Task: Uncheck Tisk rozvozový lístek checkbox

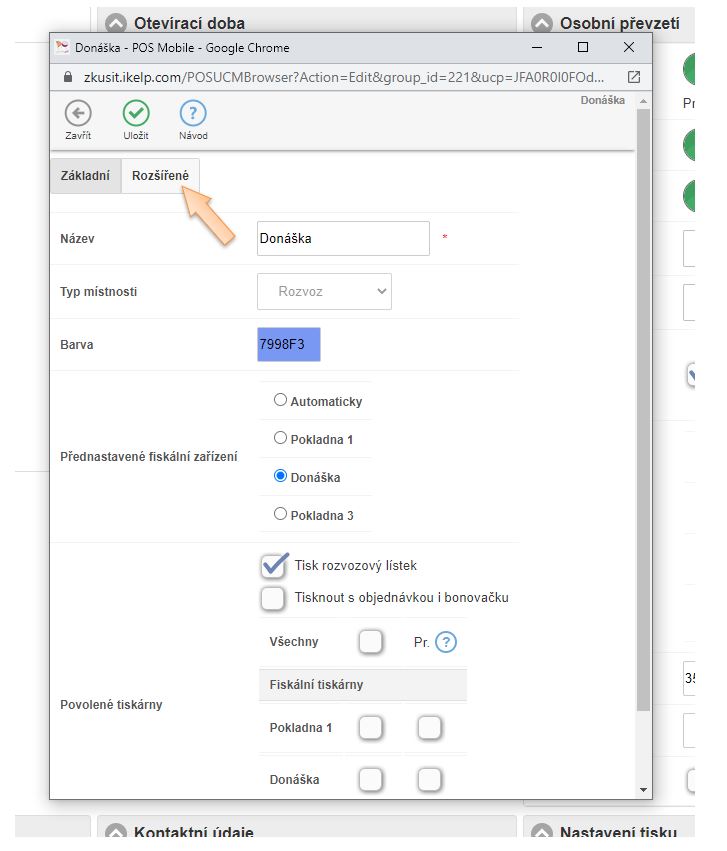Action: point(273,566)
